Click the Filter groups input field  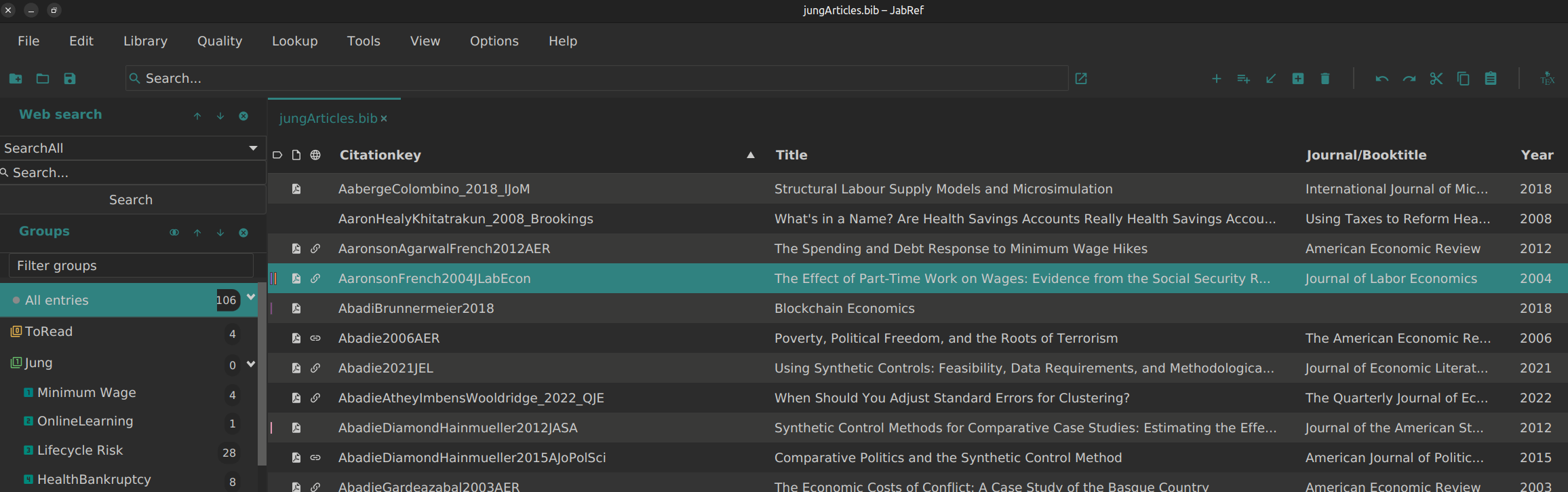point(131,265)
